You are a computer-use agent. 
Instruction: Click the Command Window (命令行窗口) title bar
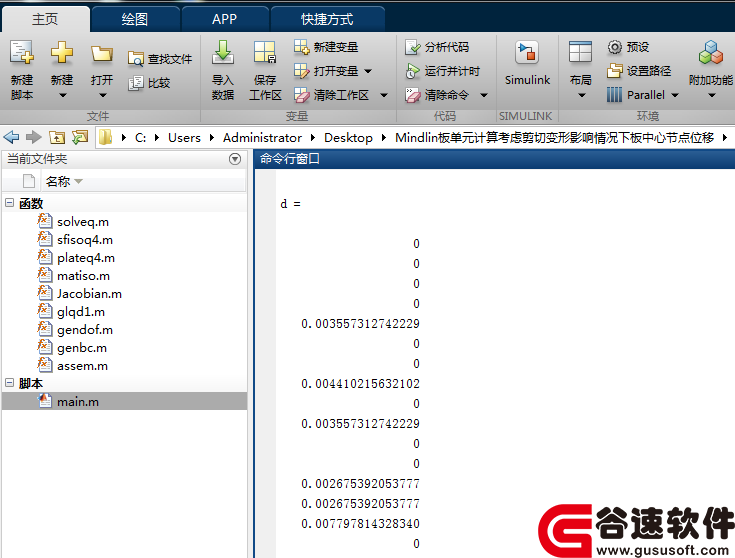[495, 159]
